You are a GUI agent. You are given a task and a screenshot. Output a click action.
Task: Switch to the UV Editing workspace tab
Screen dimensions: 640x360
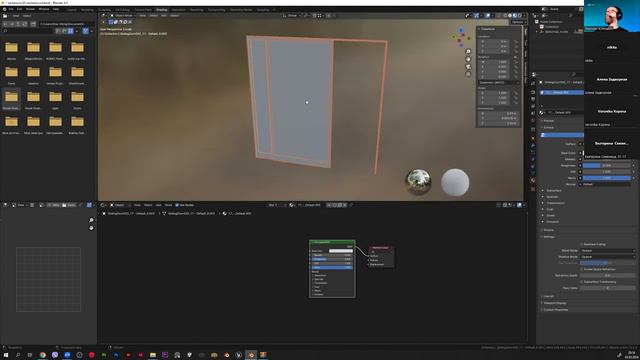click(122, 10)
